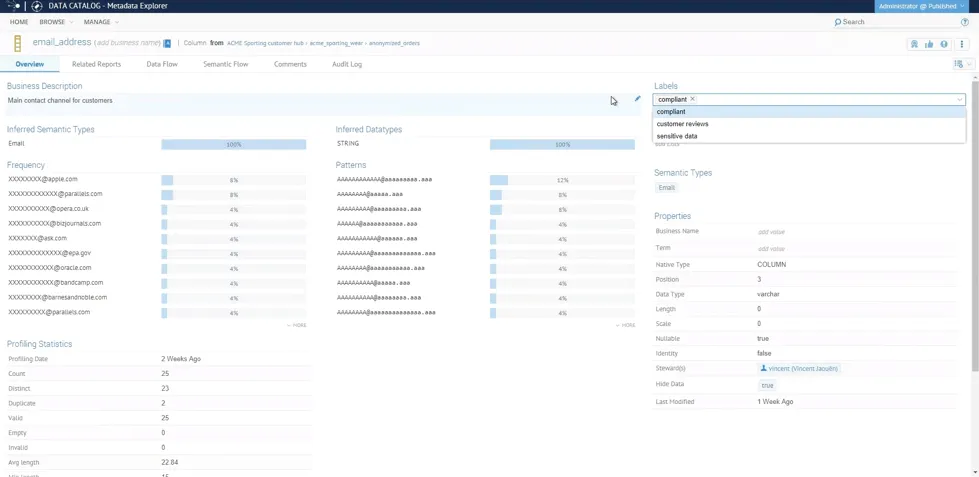Click the Email 100% semantic type bar
Screen dimensions: 979x477
[x=234, y=144]
